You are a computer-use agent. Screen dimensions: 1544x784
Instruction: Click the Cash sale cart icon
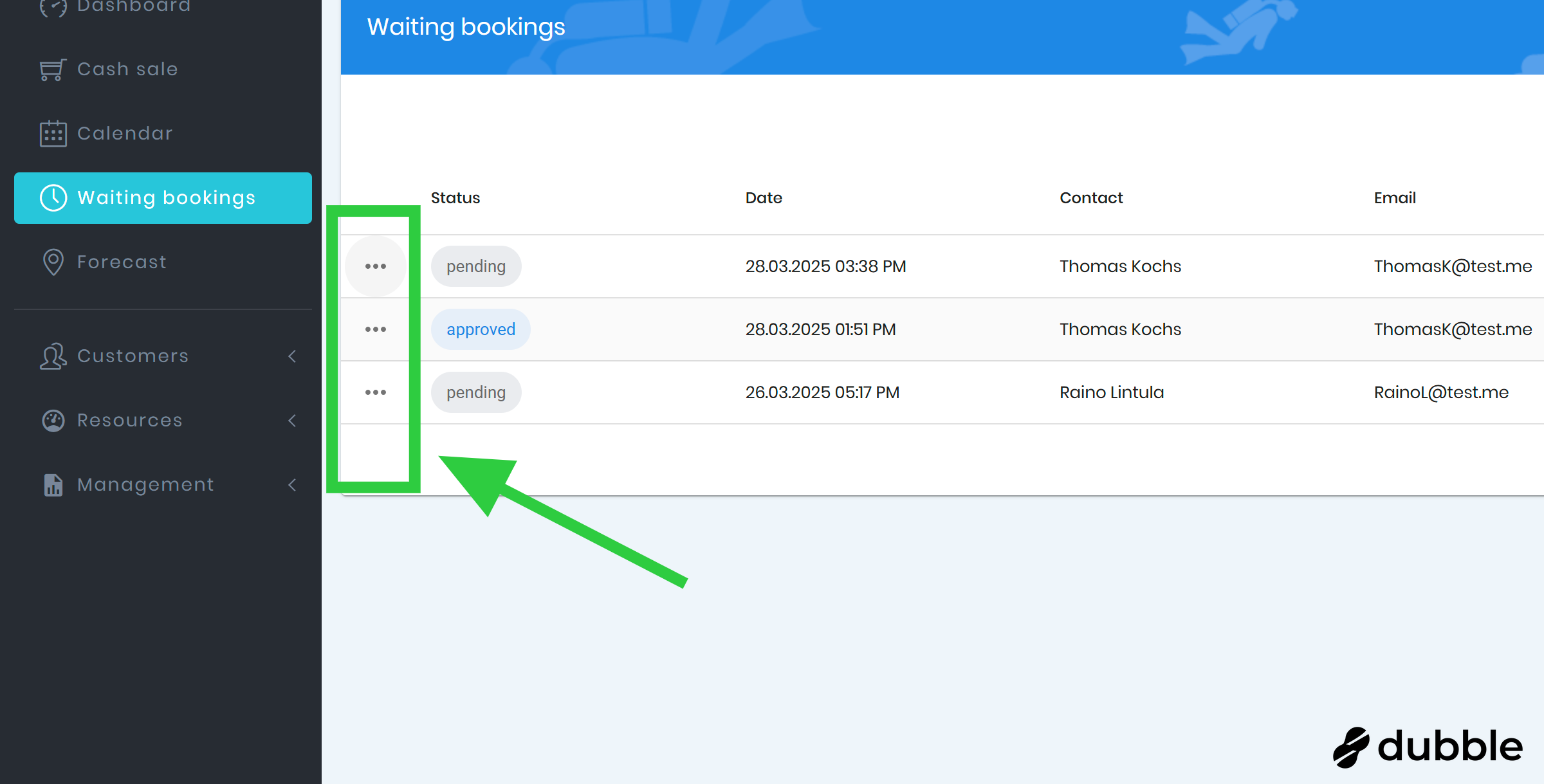point(53,69)
